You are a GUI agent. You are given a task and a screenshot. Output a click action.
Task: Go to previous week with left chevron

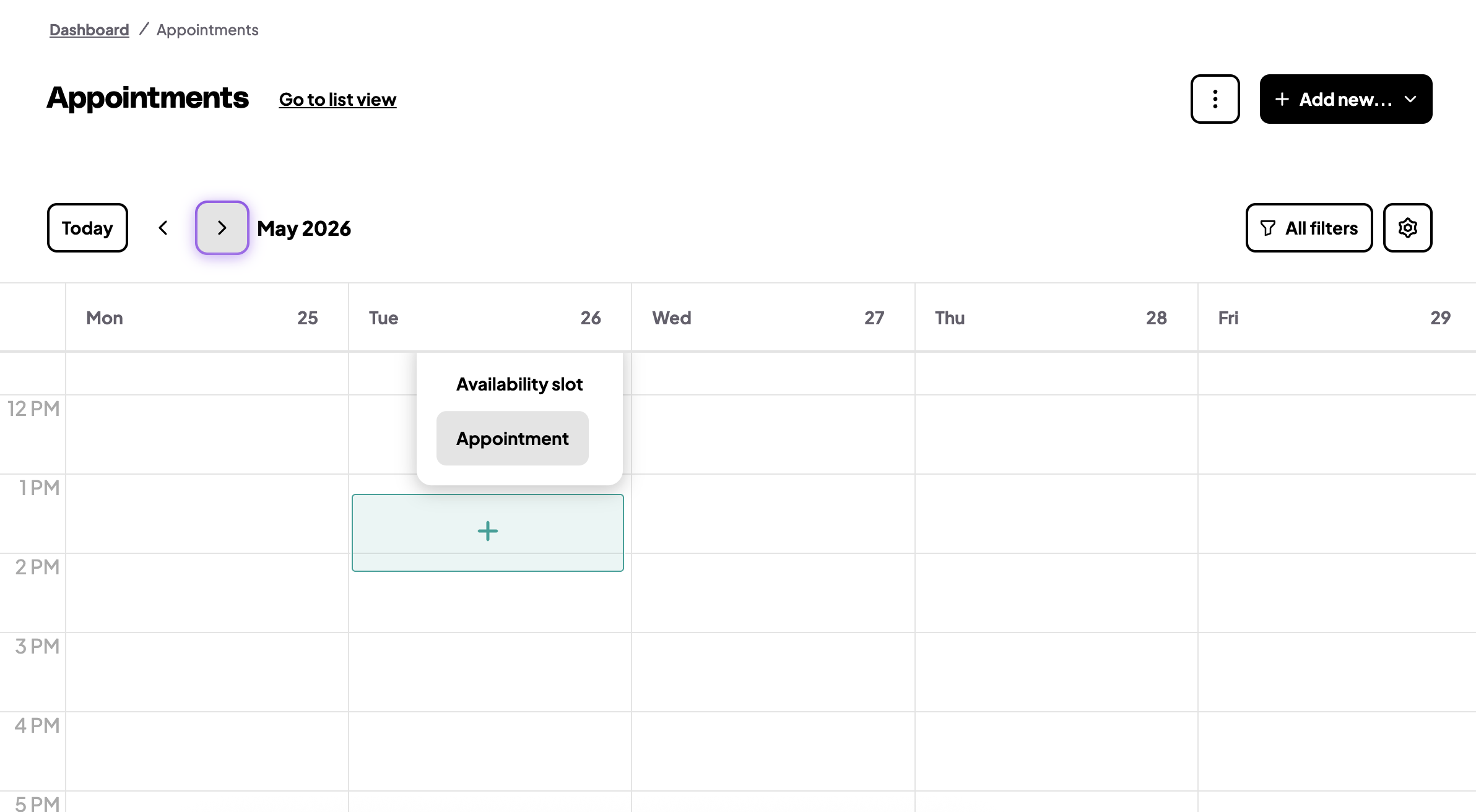(163, 228)
